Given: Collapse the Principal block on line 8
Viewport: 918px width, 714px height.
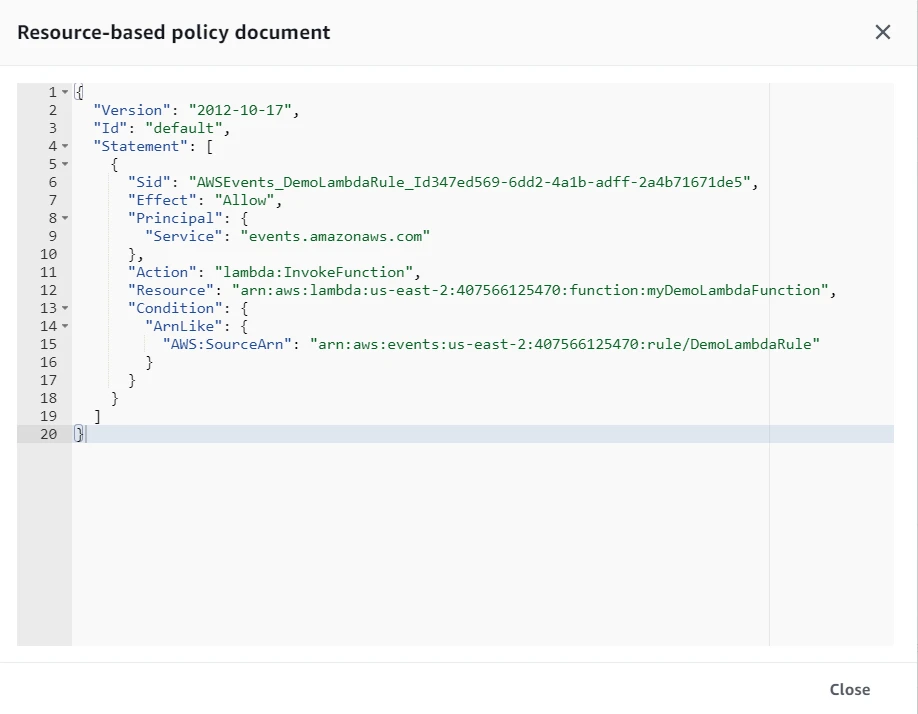Looking at the screenshot, I should pos(65,218).
